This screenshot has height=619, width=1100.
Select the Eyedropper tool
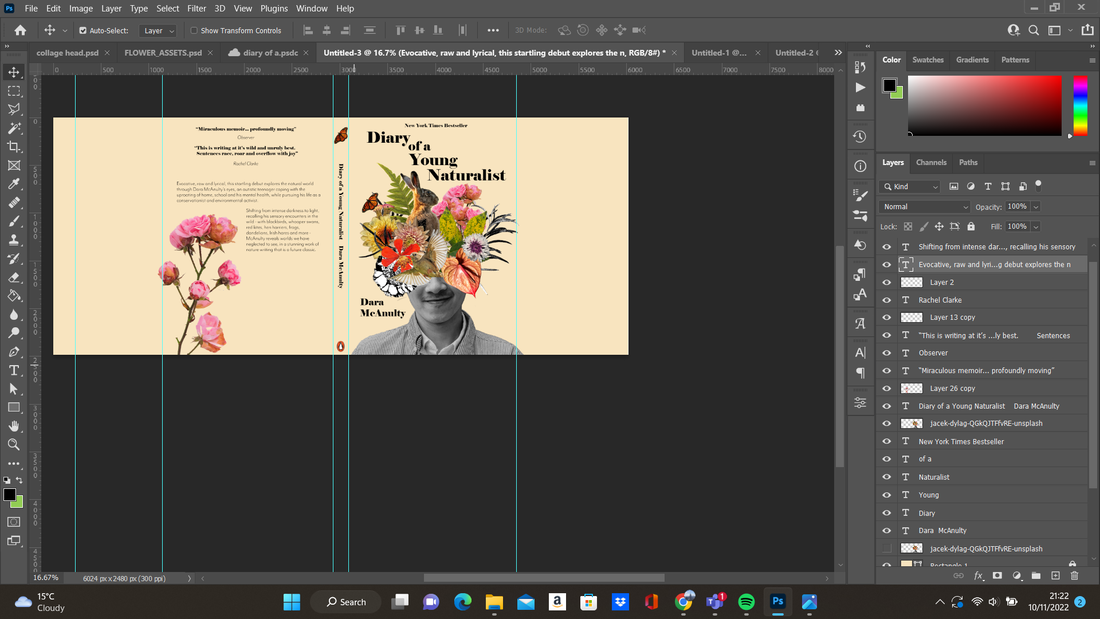(14, 184)
